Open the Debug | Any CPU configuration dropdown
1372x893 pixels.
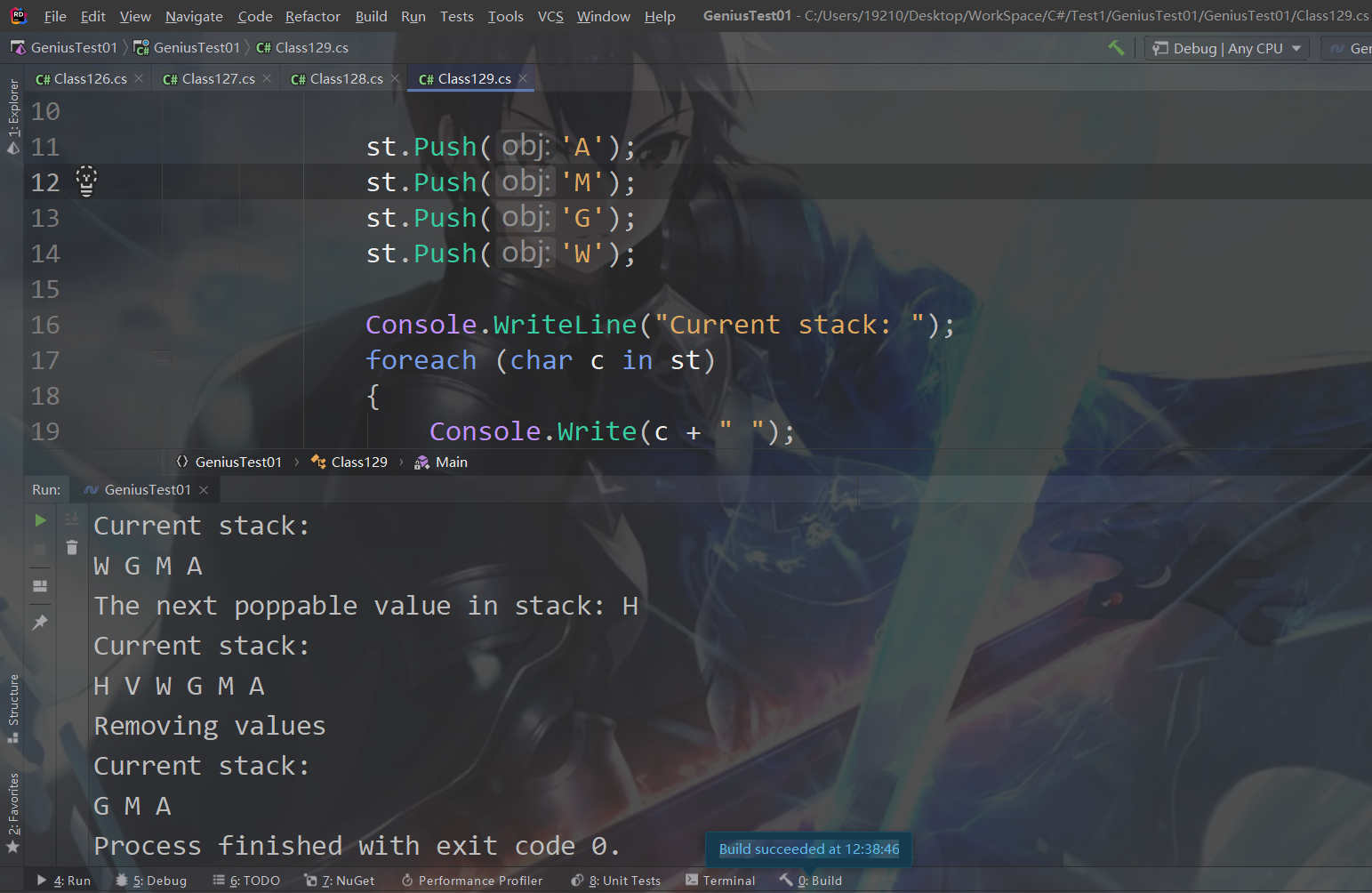tap(1226, 48)
